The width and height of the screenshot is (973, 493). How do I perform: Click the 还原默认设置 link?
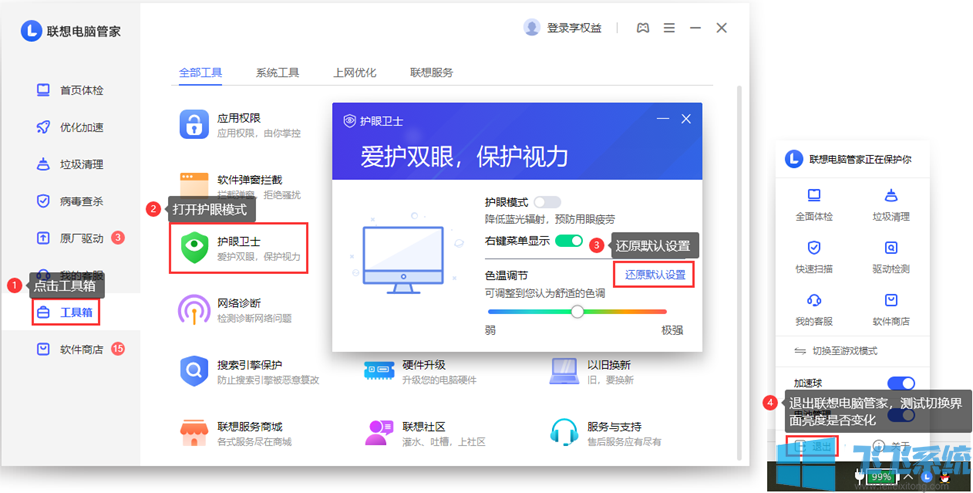pyautogui.click(x=655, y=274)
